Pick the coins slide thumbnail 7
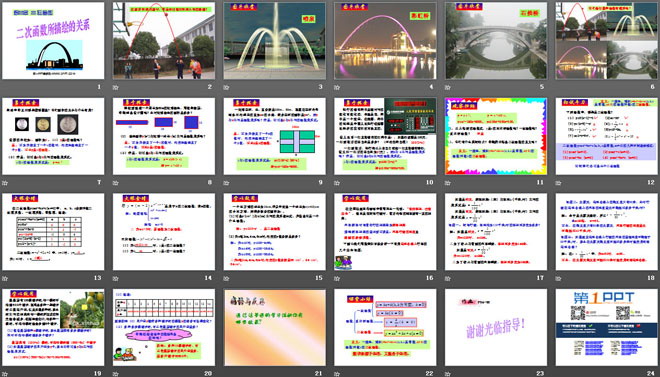The height and width of the screenshot is (377, 660). tap(53, 136)
